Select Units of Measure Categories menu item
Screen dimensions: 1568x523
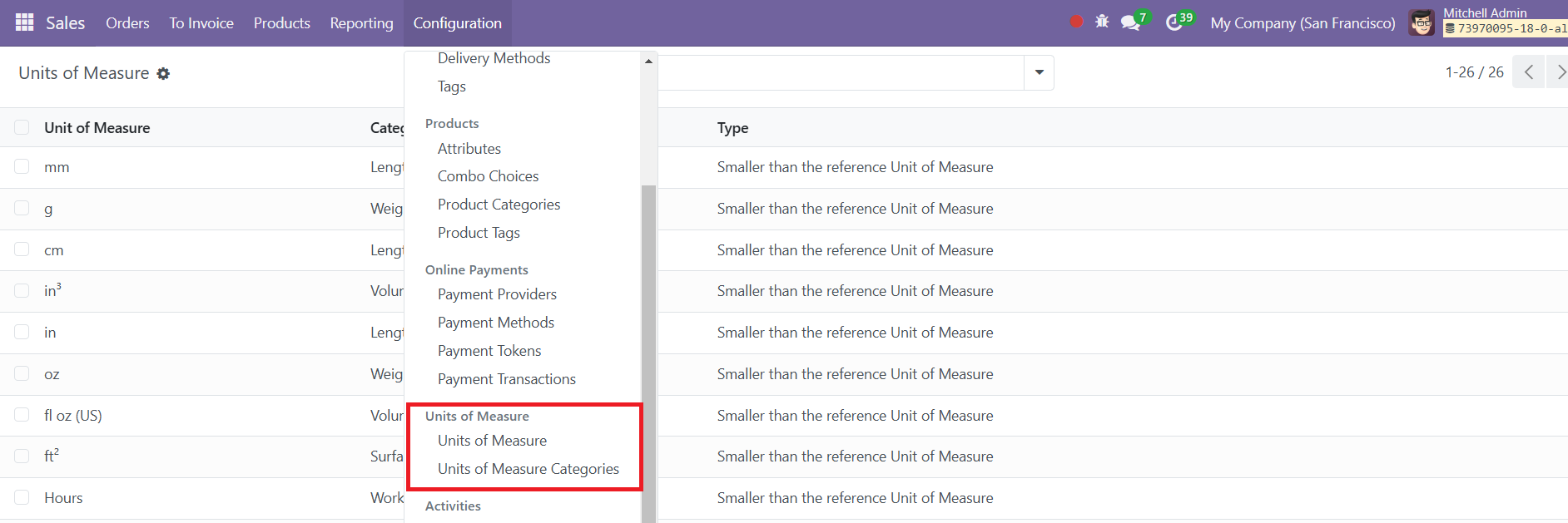528,469
